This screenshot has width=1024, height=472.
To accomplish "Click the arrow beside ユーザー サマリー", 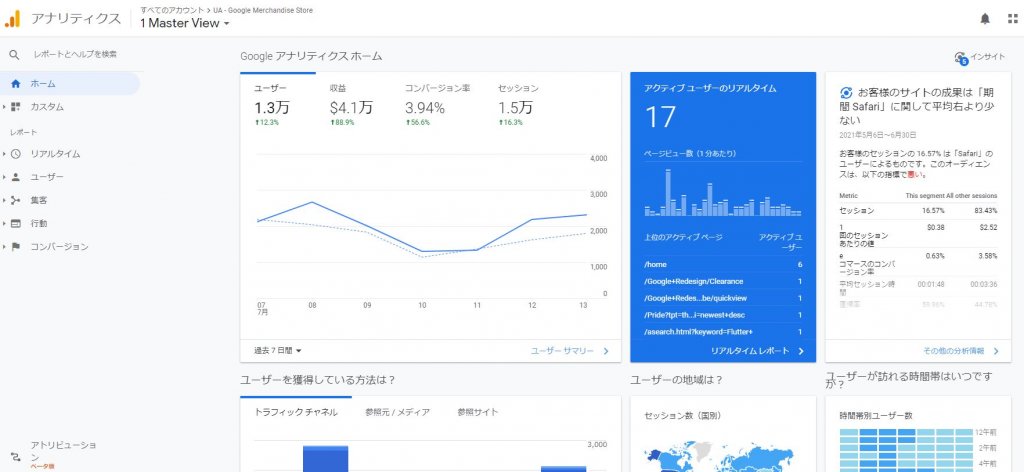I will [x=605, y=351].
